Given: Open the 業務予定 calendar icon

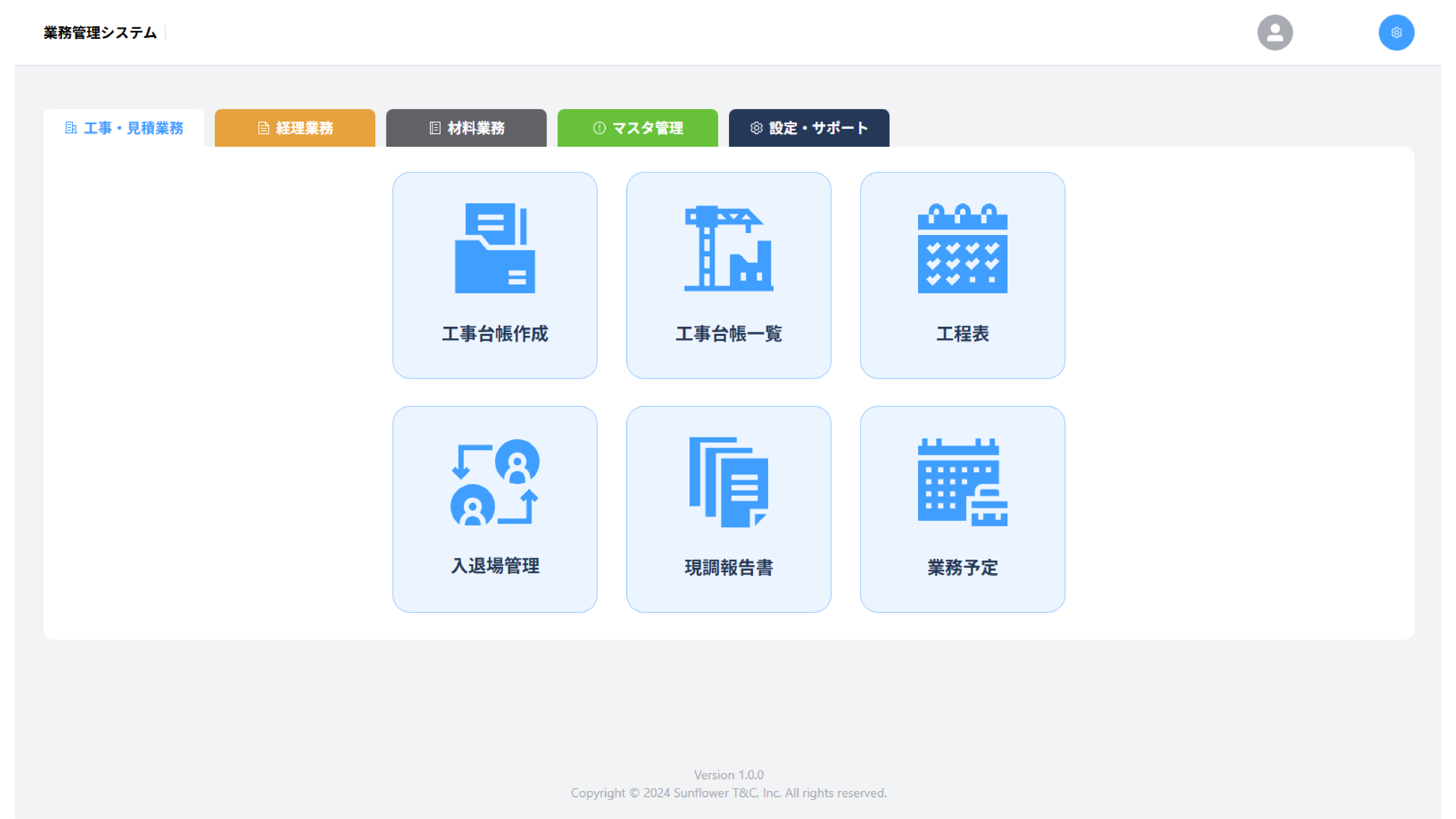Looking at the screenshot, I should (962, 482).
